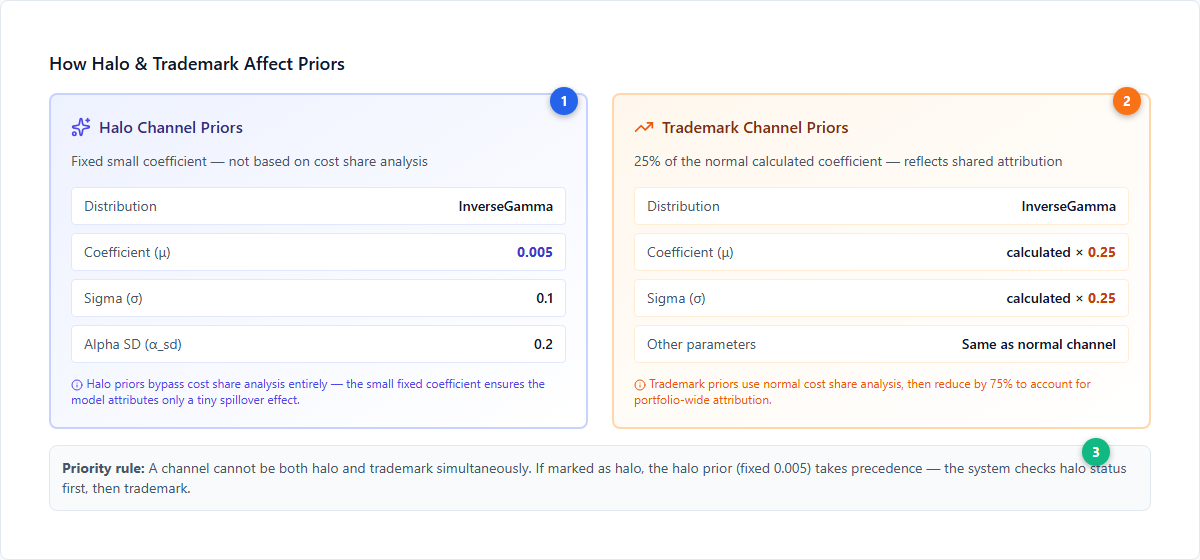Click the Trademark Sigma 'calculated × 0.25' value
Screen dimensions: 1200x560
[x=1061, y=298]
